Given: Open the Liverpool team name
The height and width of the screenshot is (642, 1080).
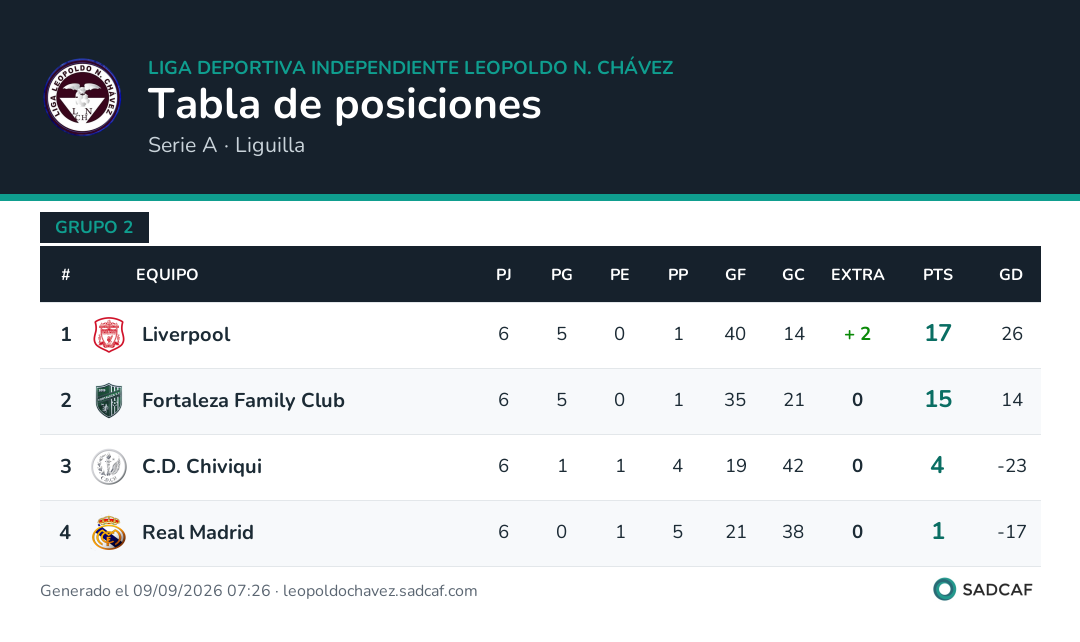Looking at the screenshot, I should [x=186, y=335].
